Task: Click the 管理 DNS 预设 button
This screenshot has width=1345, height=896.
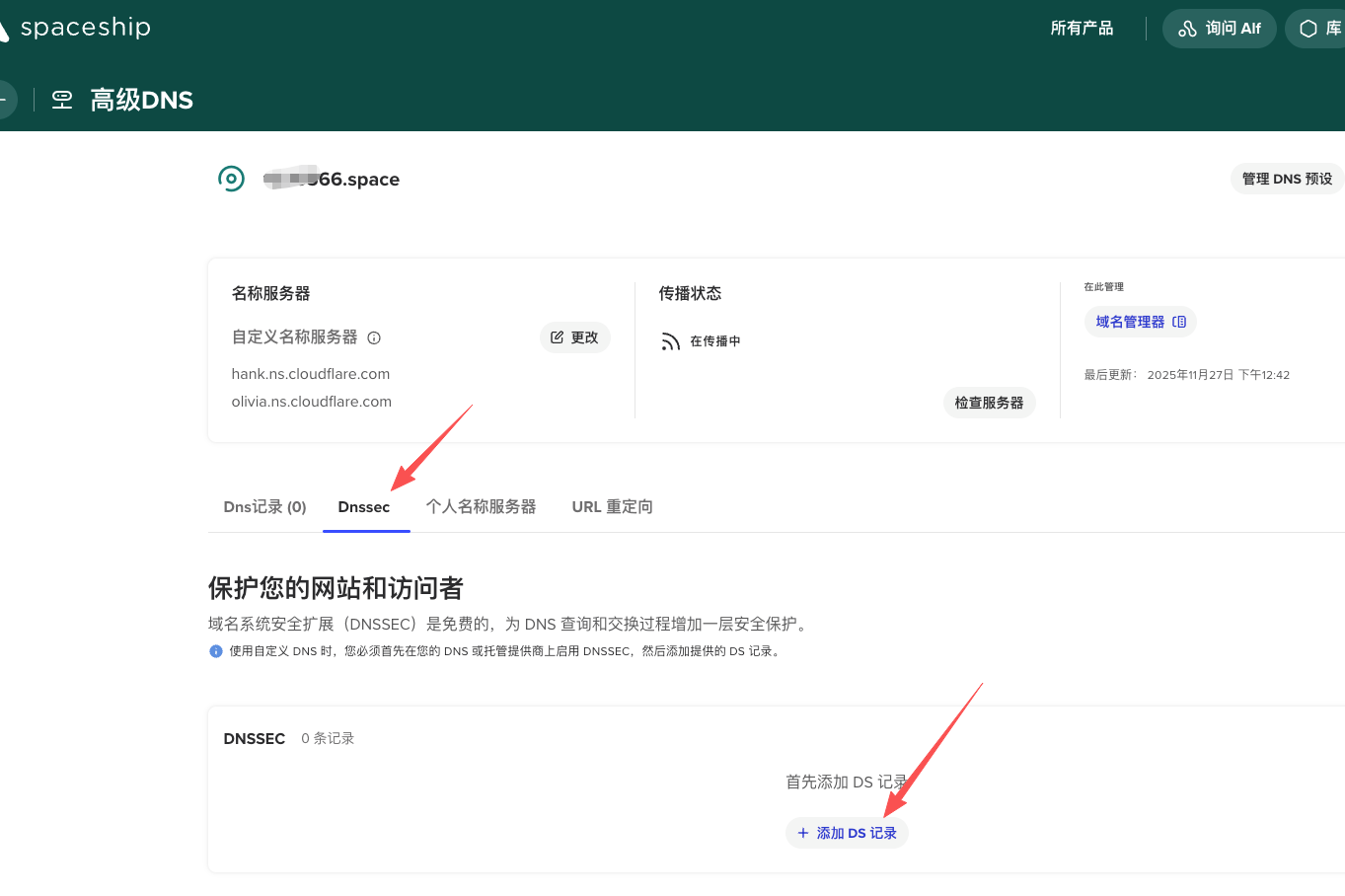Action: click(x=1287, y=179)
